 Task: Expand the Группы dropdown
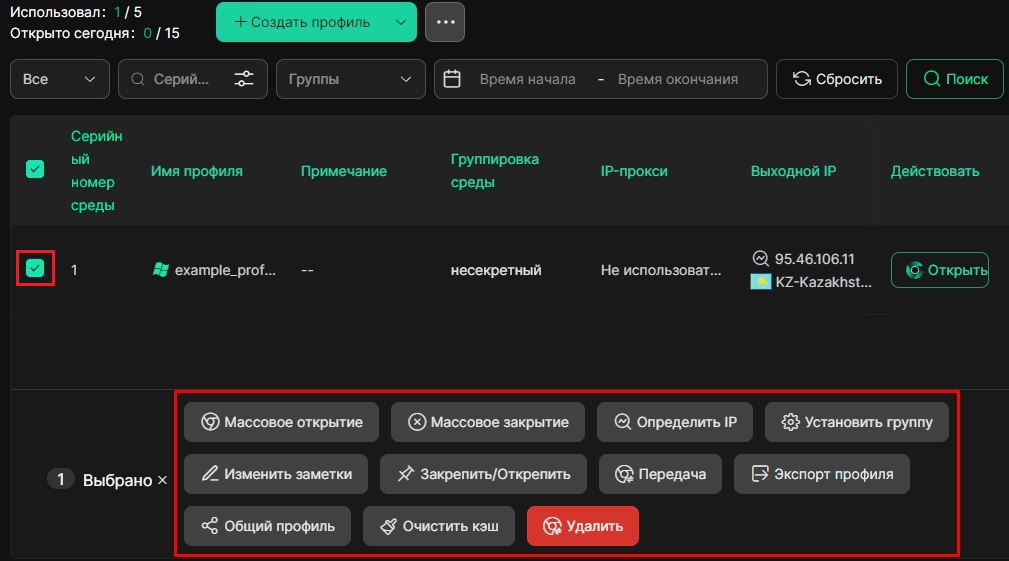click(350, 79)
